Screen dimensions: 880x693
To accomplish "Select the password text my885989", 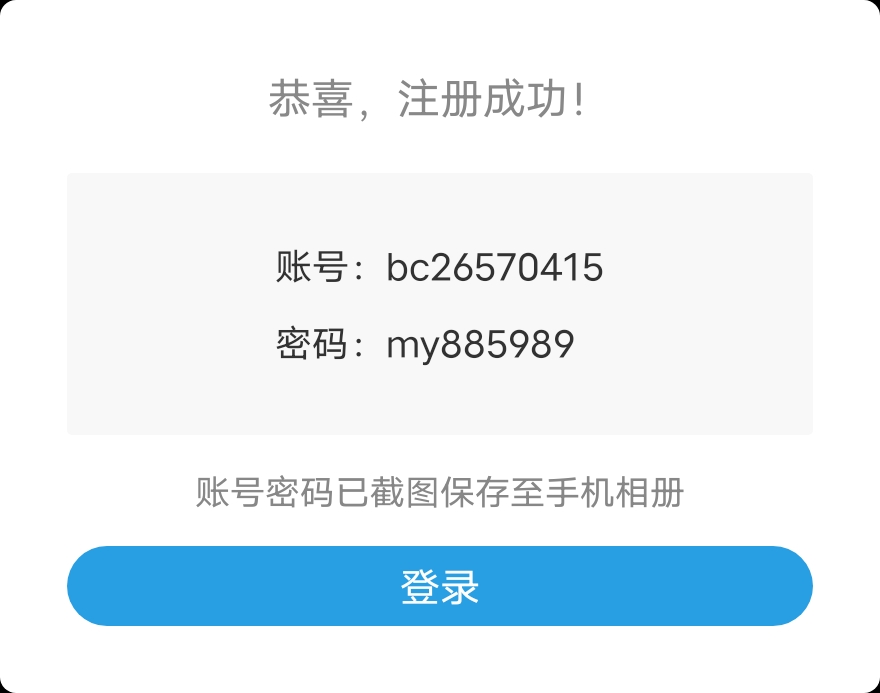I will (x=480, y=344).
